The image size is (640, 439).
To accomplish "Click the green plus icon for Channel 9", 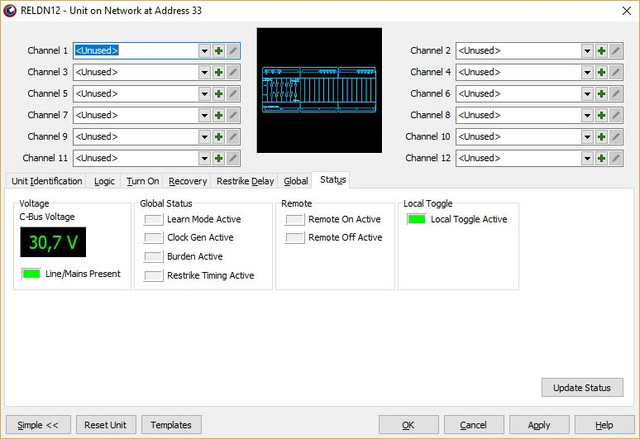I will click(x=219, y=137).
